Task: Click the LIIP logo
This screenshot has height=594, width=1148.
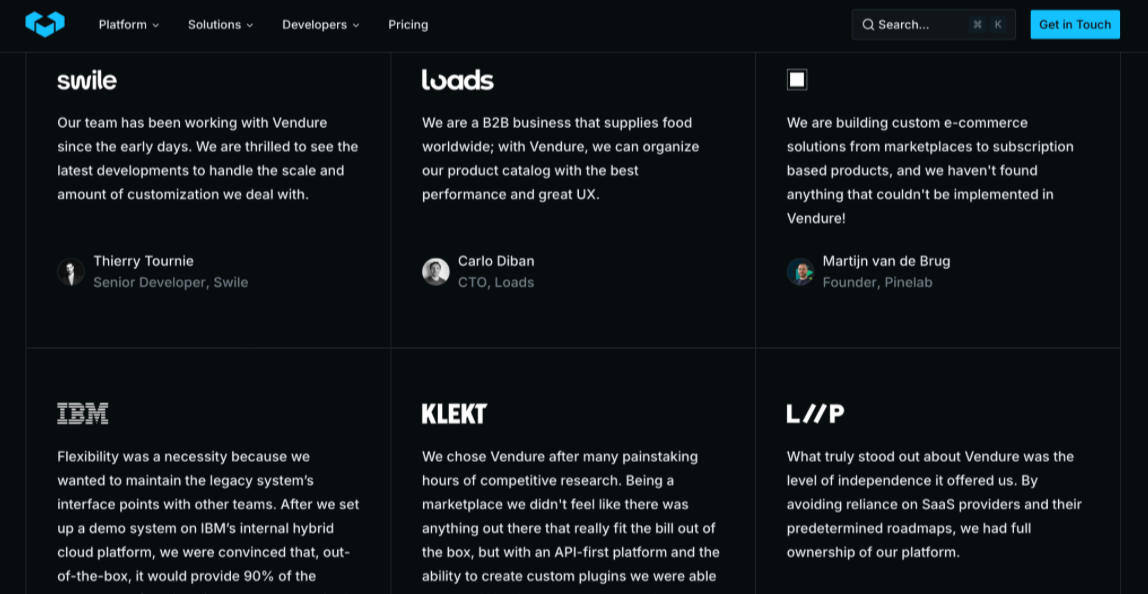Action: tap(815, 413)
